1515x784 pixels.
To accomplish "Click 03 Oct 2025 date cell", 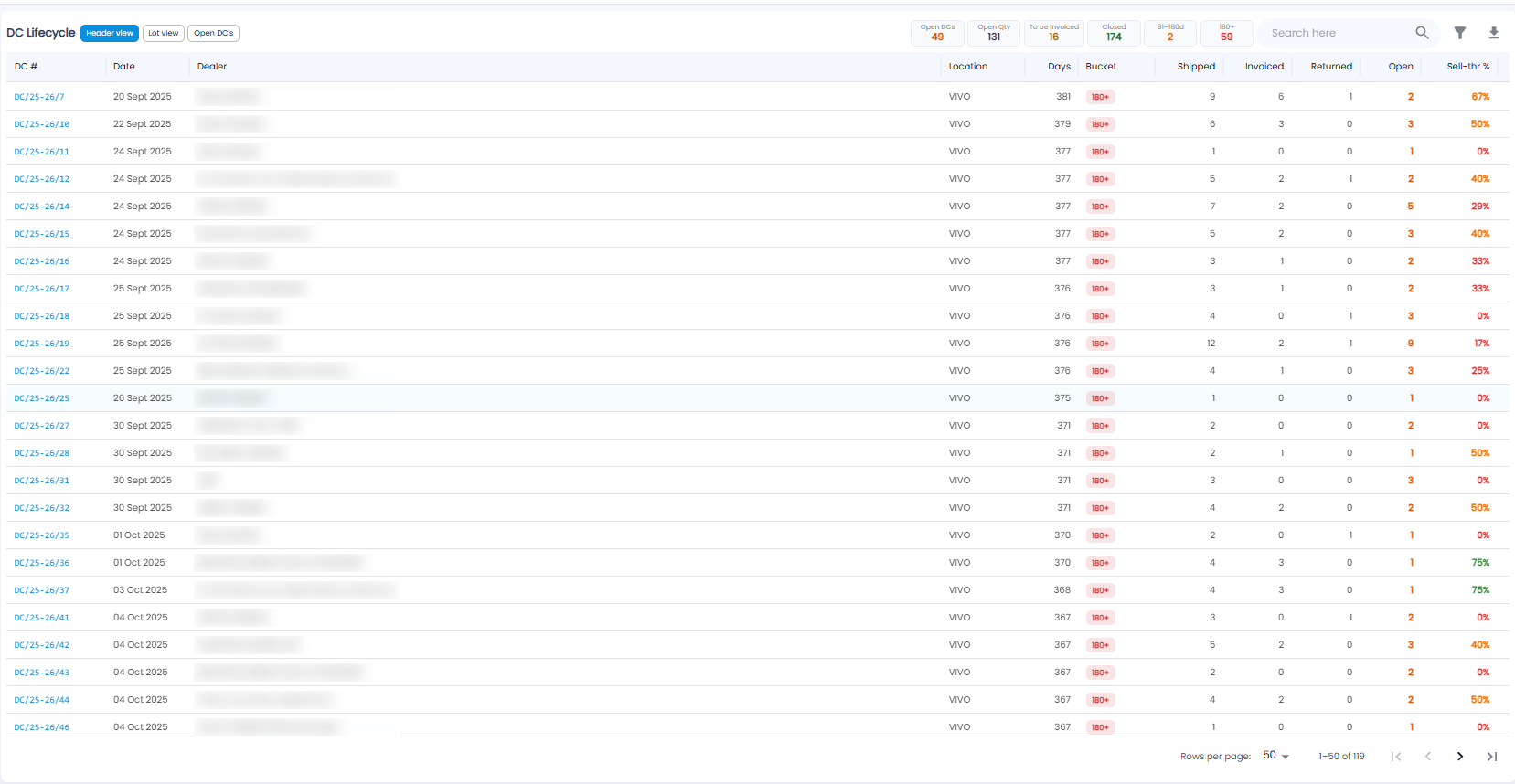I will click(140, 590).
